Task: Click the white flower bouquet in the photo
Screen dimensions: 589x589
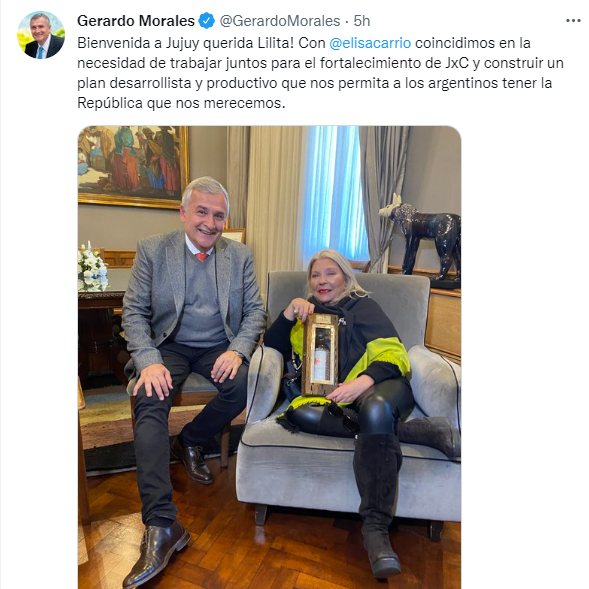Action: (x=92, y=269)
